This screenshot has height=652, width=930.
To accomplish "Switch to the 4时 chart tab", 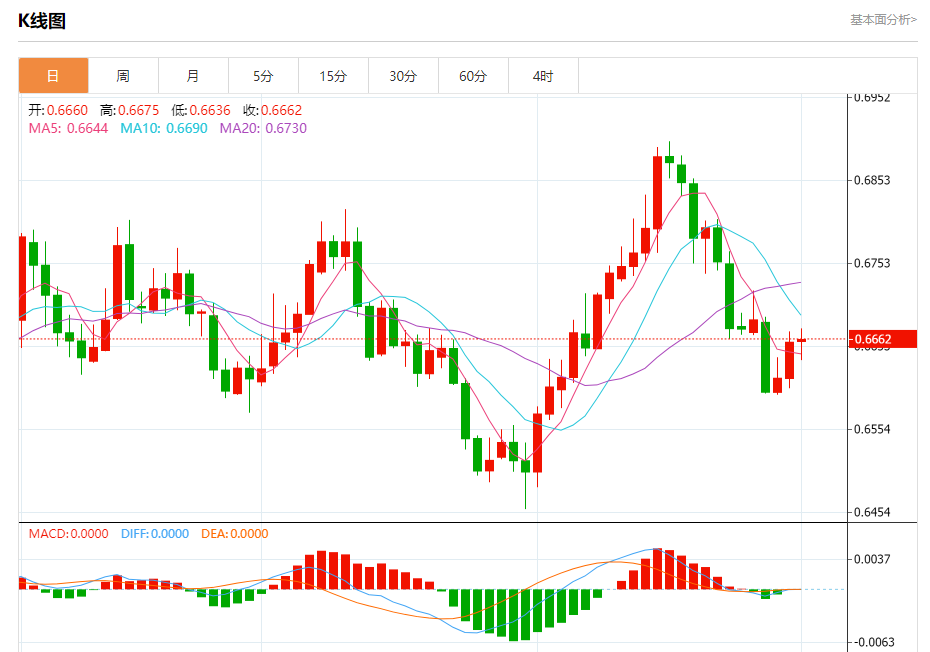I will coord(543,76).
